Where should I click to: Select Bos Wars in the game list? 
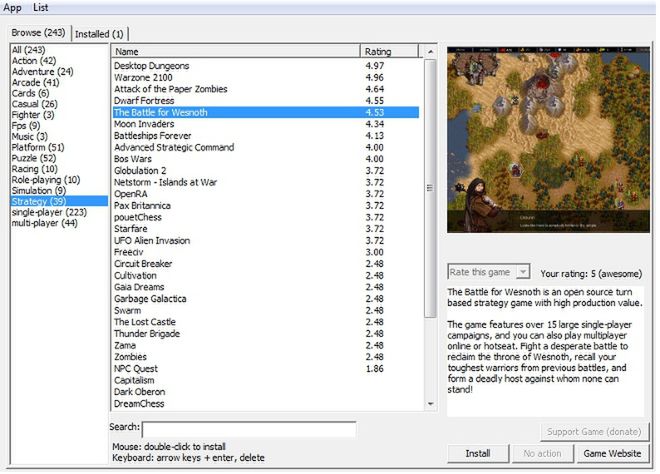click(266, 159)
